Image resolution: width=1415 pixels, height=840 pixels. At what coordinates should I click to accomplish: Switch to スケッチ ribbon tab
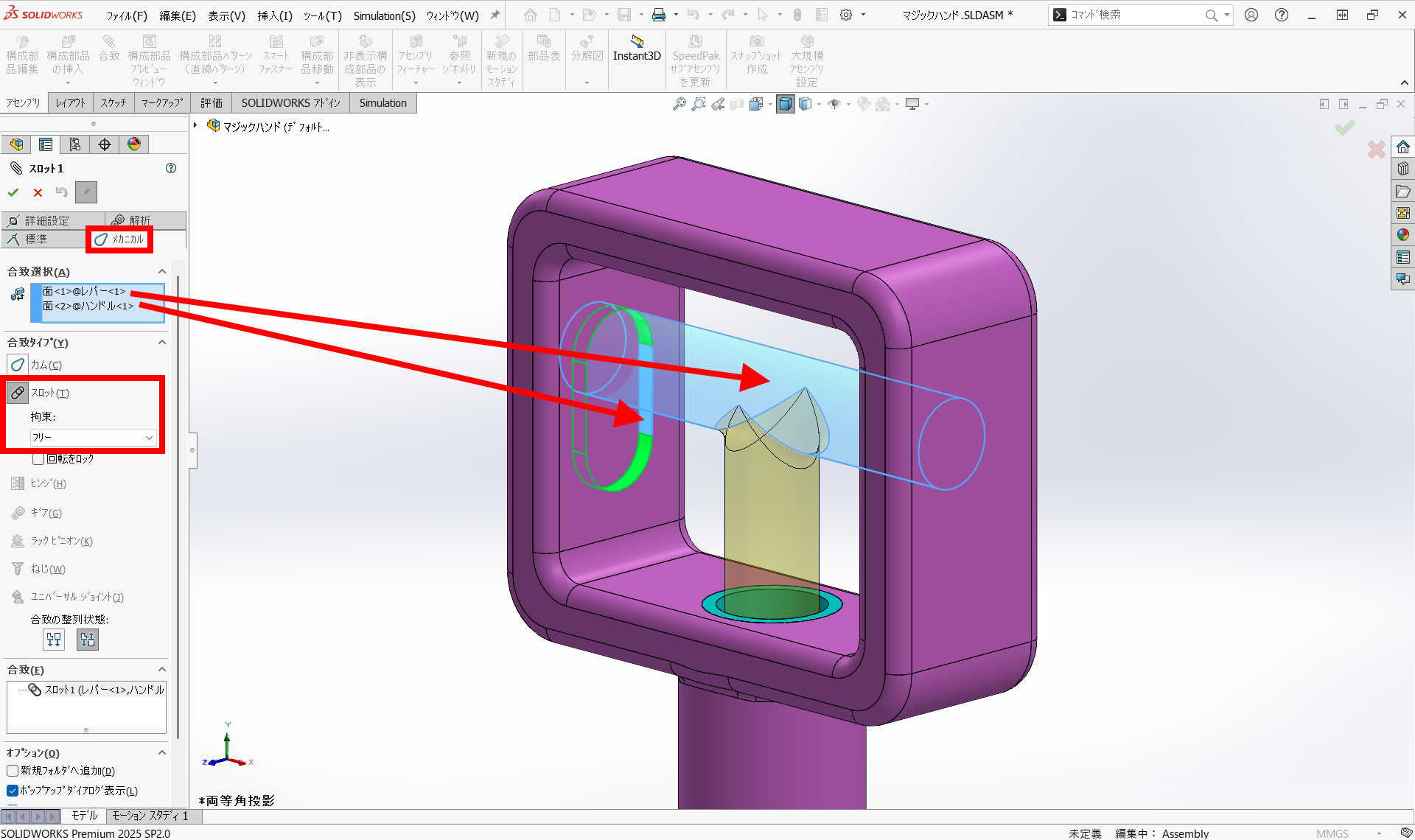click(113, 103)
